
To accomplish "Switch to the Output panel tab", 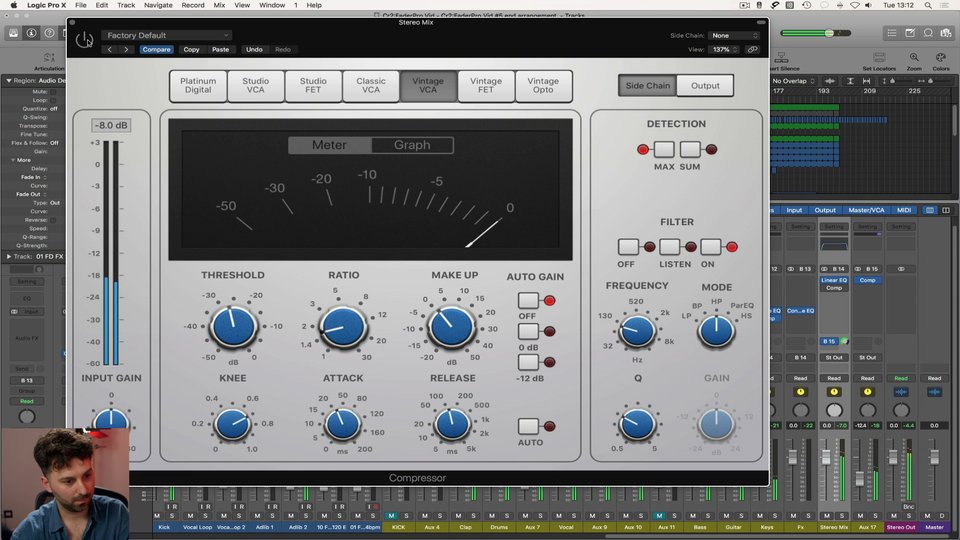I will (705, 86).
